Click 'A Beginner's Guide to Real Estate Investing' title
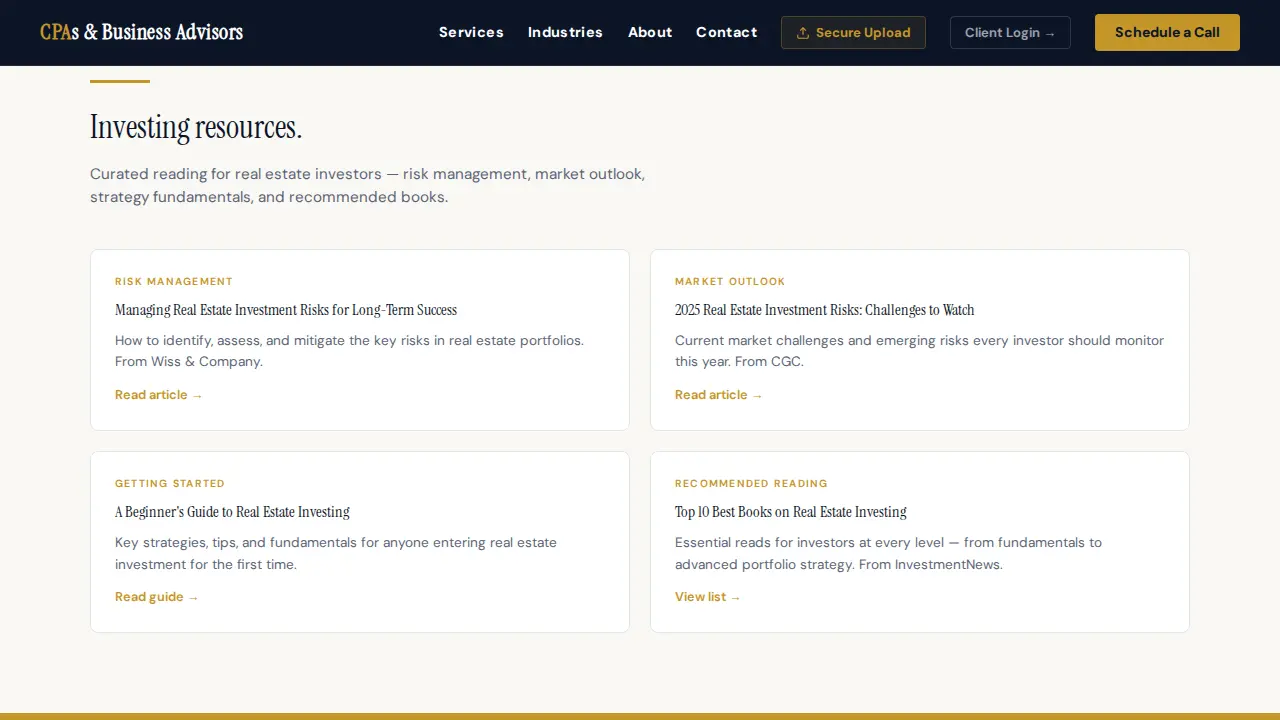The height and width of the screenshot is (720, 1280). [232, 512]
